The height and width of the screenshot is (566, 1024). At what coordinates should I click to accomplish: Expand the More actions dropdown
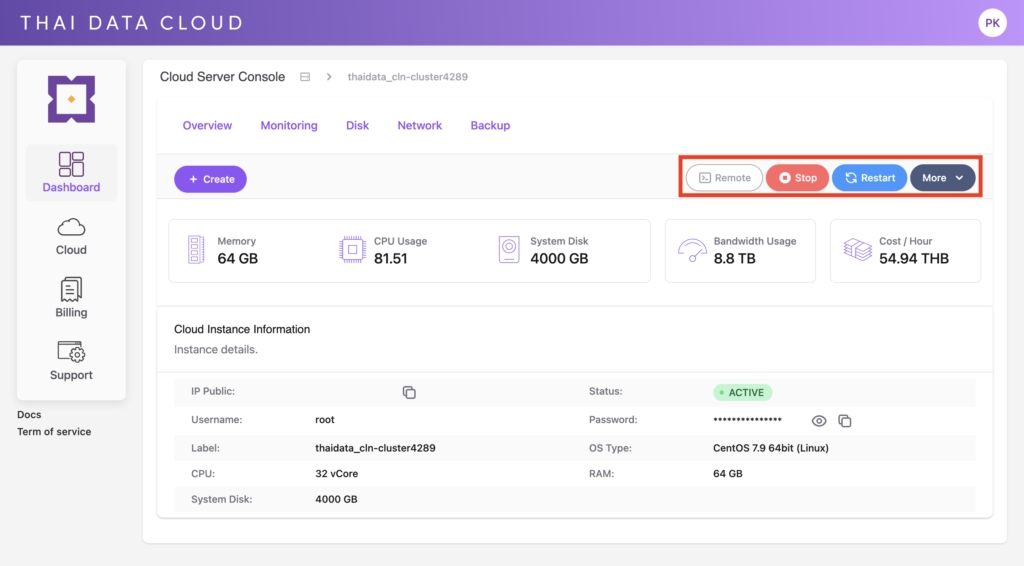point(942,178)
